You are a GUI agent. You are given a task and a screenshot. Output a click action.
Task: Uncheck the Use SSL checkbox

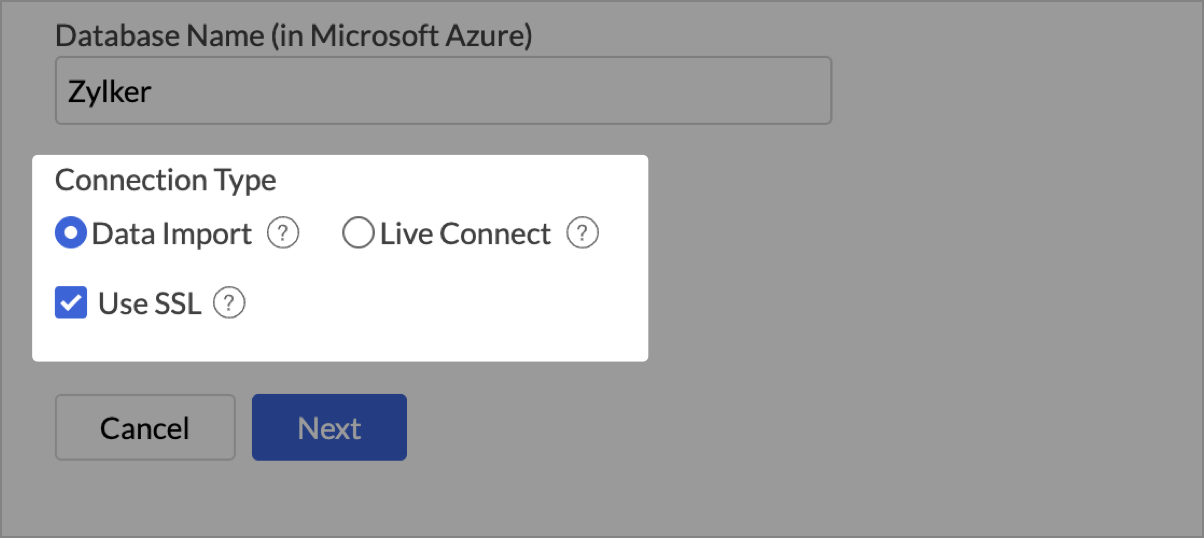[x=71, y=303]
